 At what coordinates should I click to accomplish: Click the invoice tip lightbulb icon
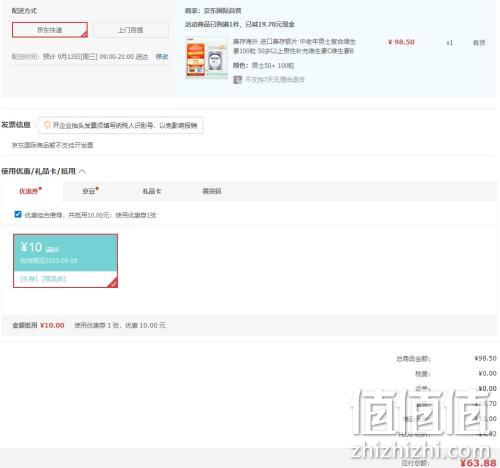click(x=47, y=125)
